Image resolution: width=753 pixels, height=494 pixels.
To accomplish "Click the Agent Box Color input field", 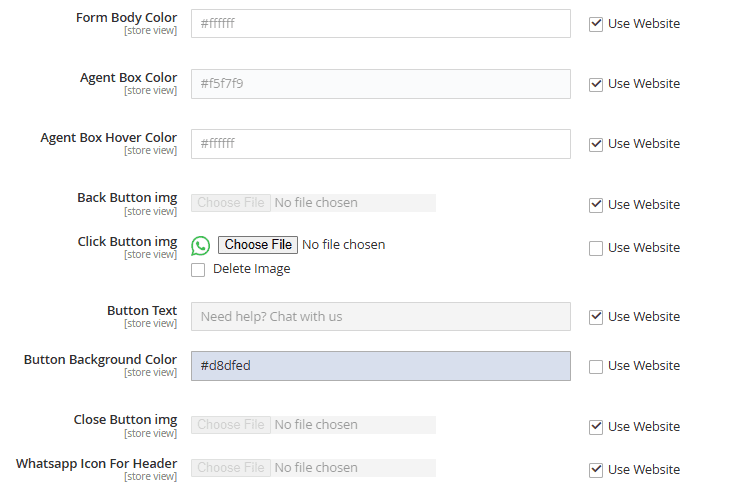I will [380, 84].
